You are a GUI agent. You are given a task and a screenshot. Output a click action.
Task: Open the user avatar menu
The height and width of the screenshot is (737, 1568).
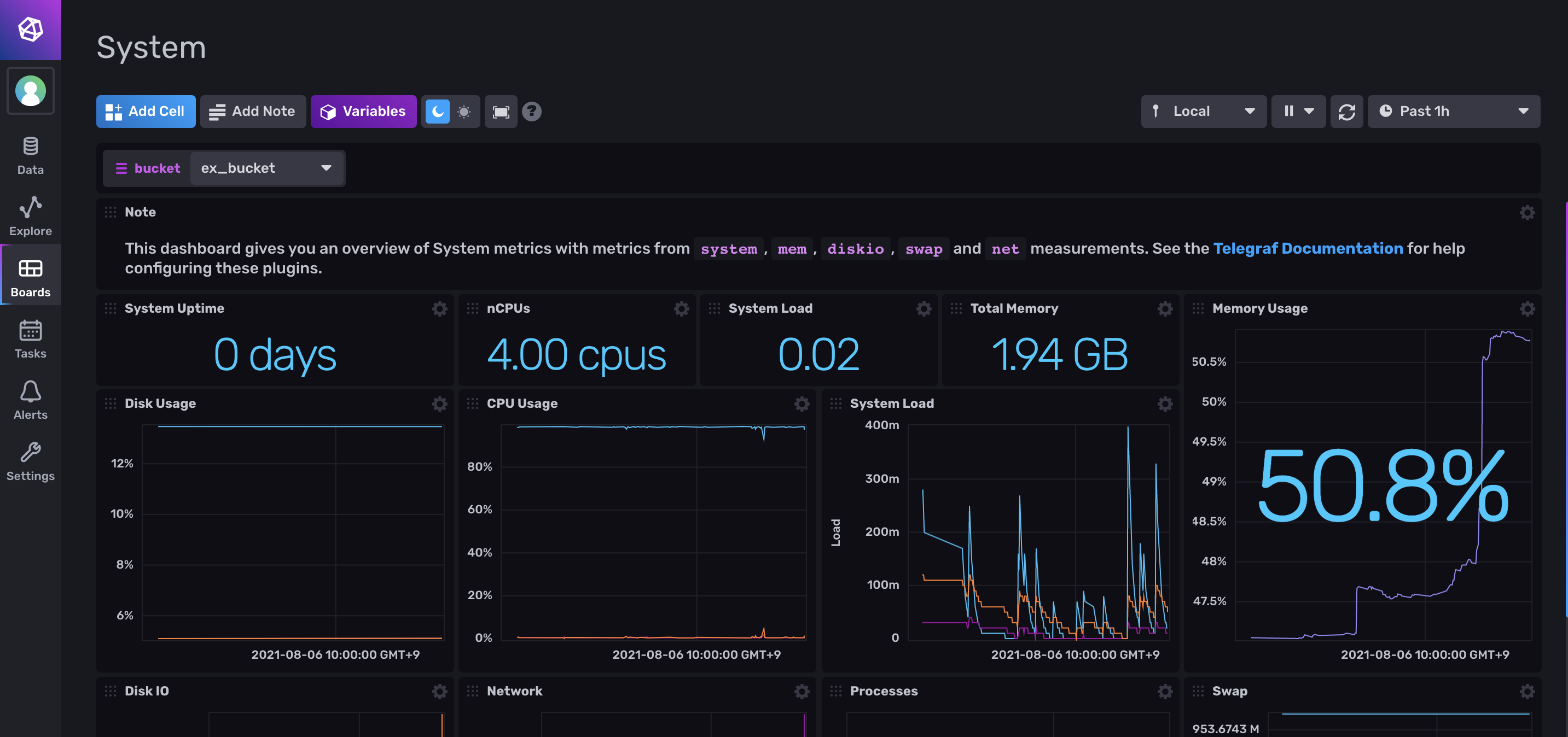pos(31,91)
